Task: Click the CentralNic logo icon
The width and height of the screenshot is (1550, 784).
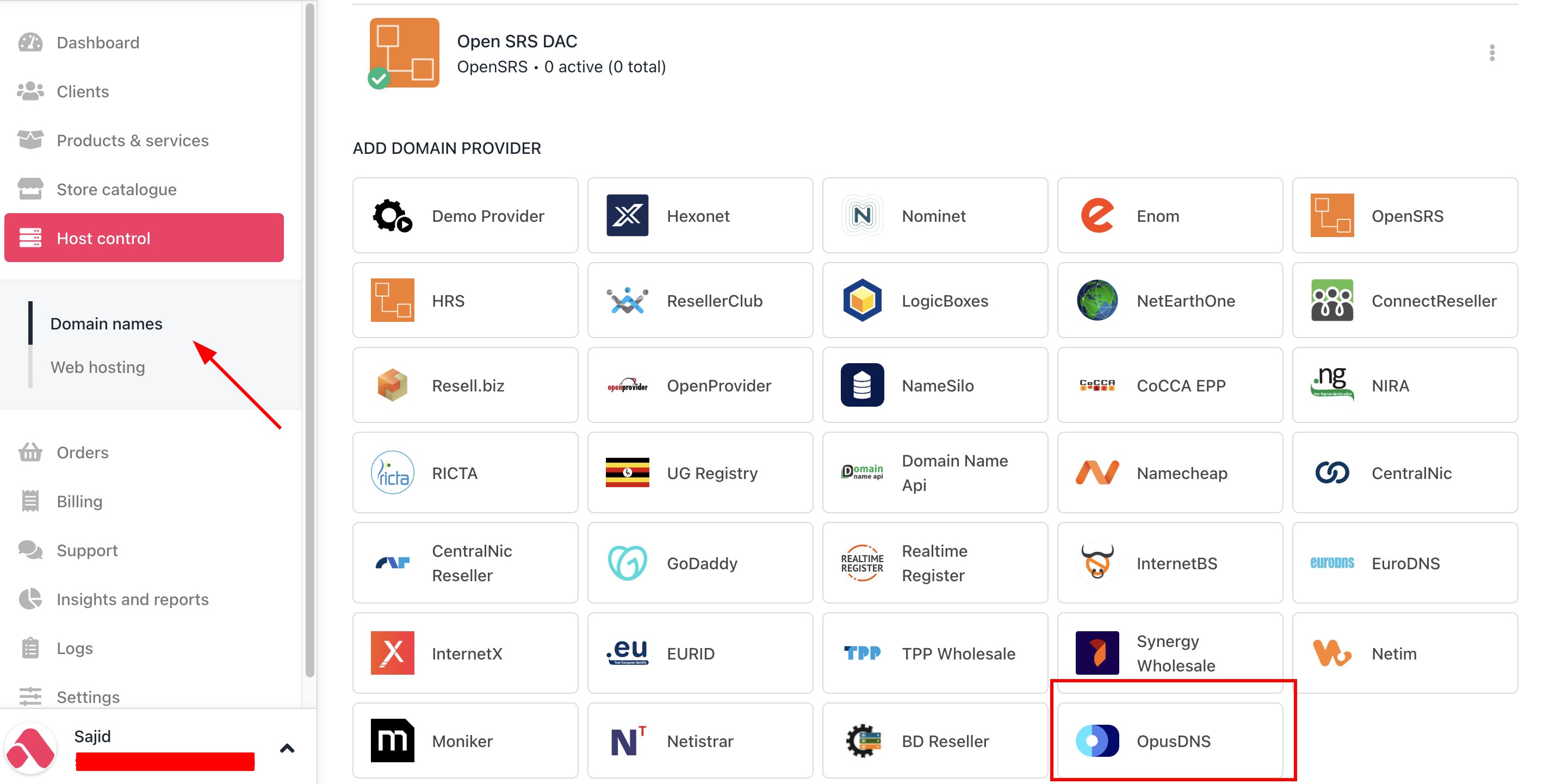Action: 1332,472
